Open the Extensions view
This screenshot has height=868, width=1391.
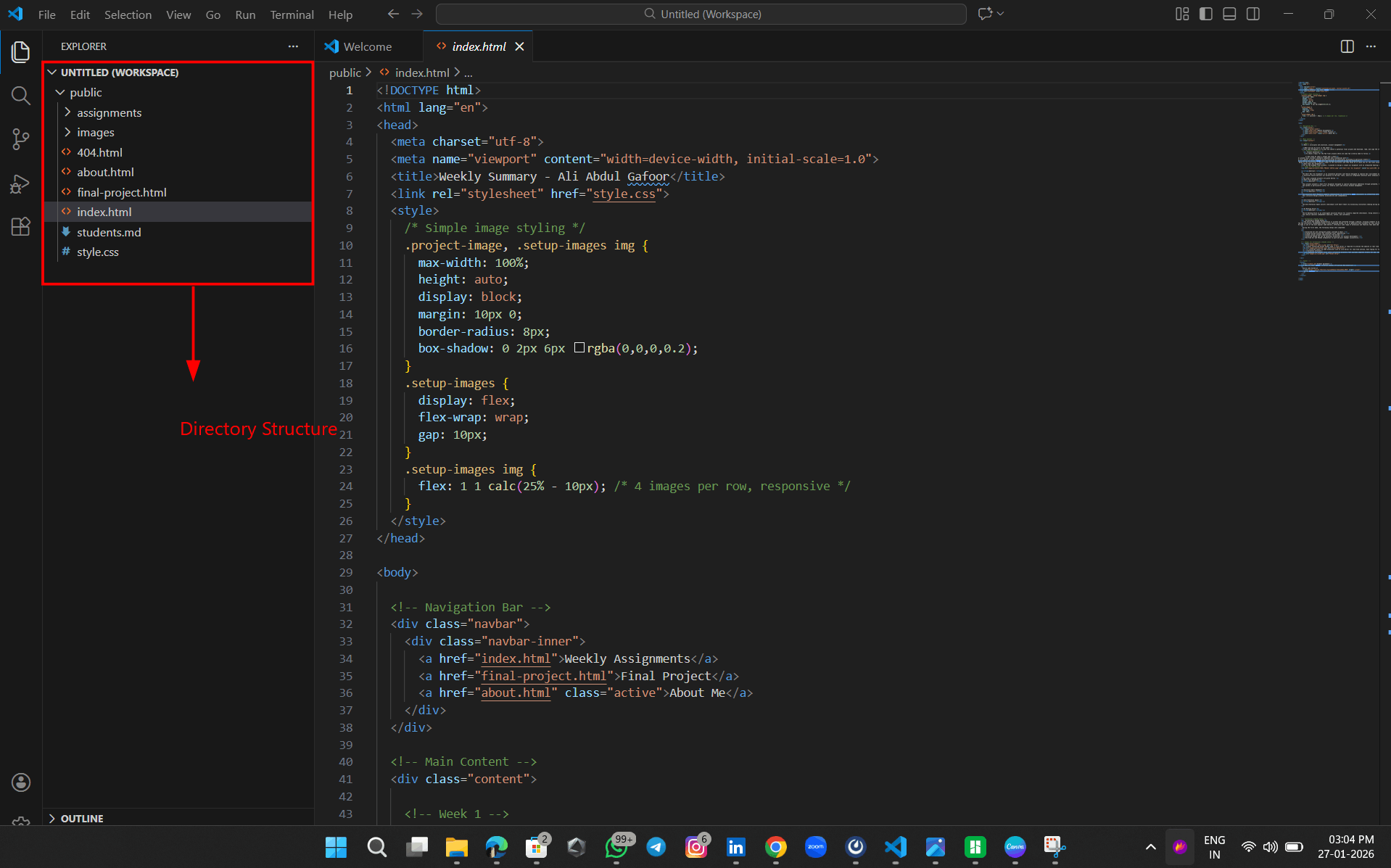click(x=20, y=227)
